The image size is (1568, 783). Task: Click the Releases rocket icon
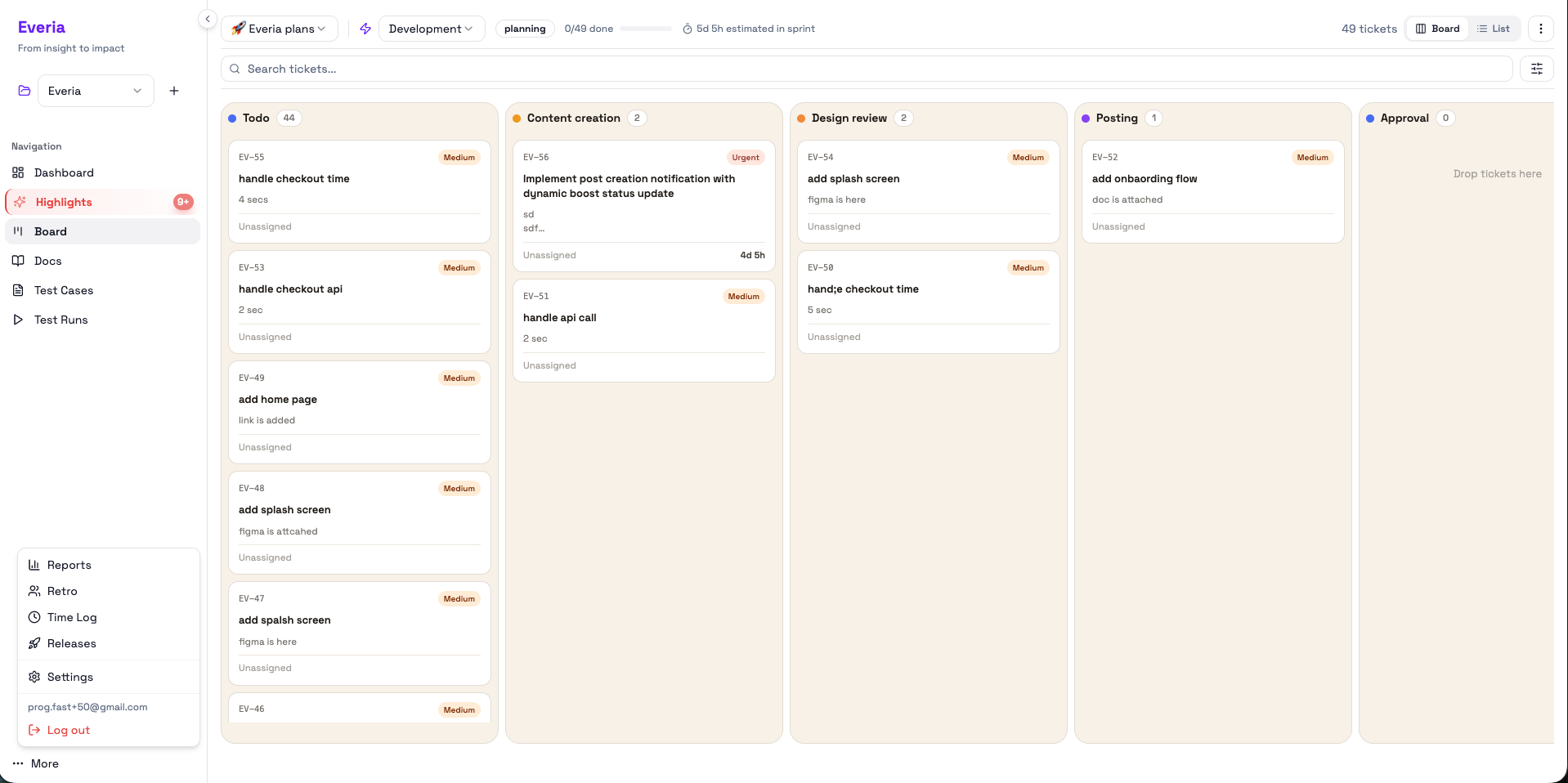pyautogui.click(x=34, y=643)
